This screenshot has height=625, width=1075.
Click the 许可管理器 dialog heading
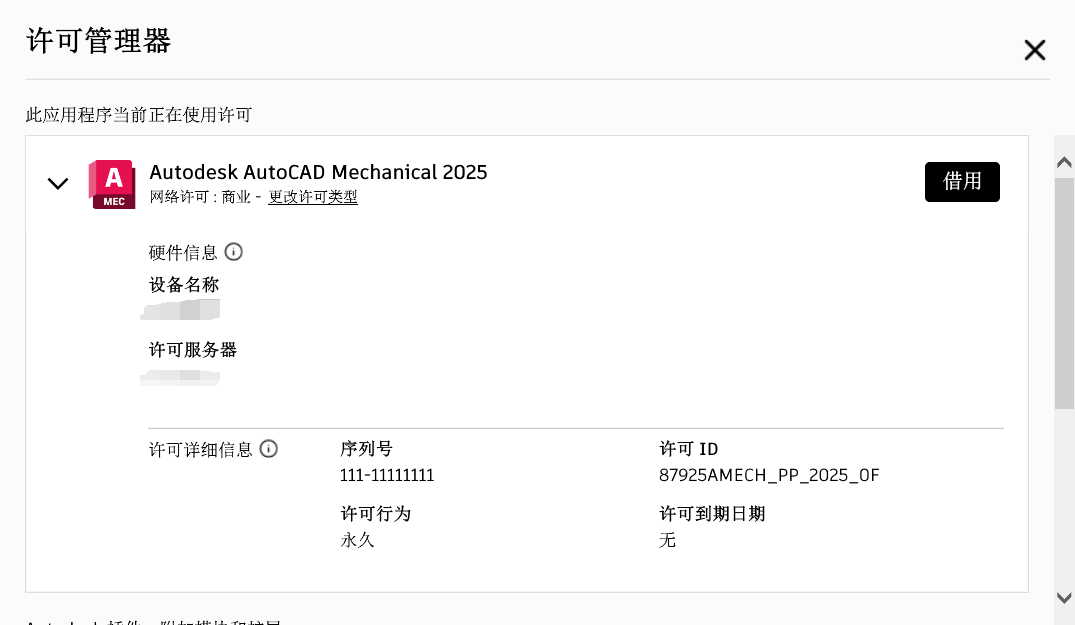pyautogui.click(x=99, y=42)
